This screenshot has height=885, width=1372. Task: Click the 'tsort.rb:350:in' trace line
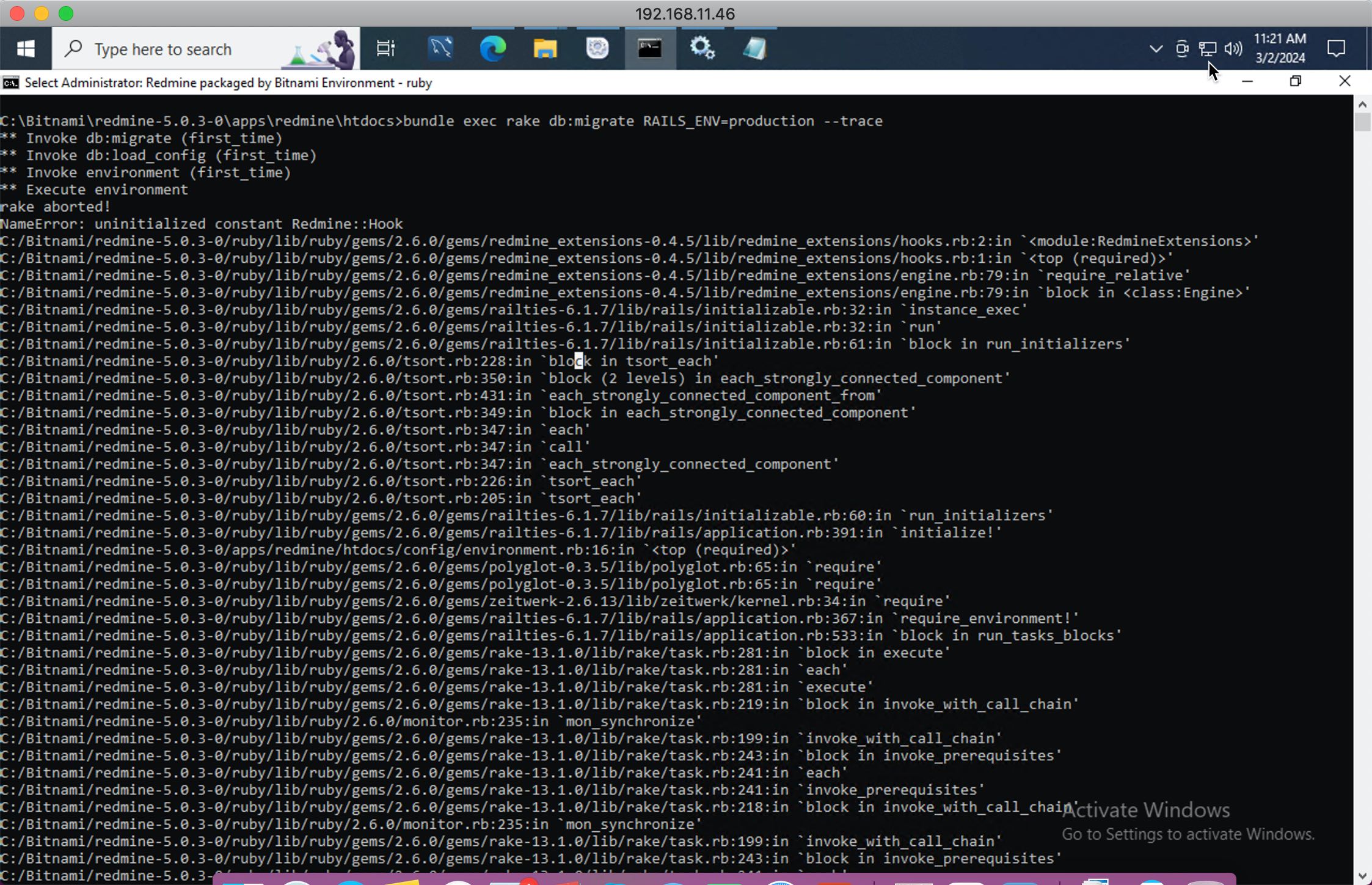point(505,378)
